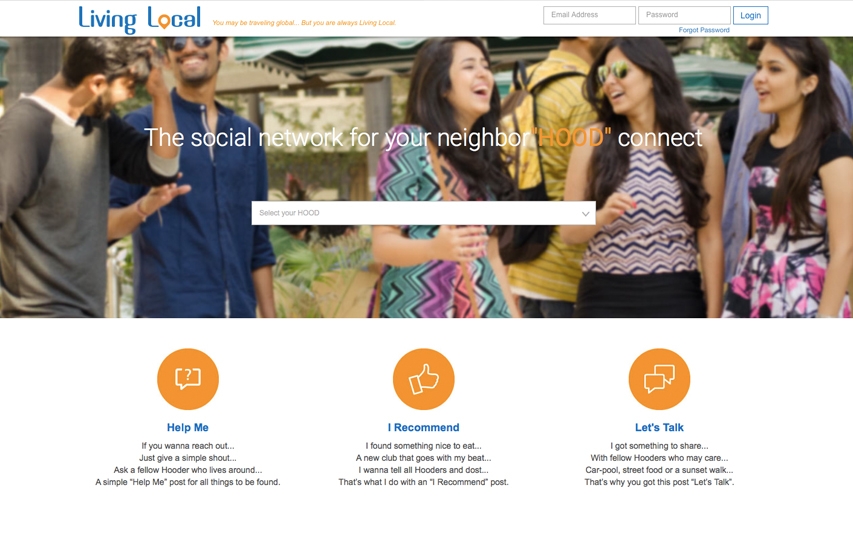Click the Let's Talk chat bubbles icon
This screenshot has width=853, height=543.
(659, 379)
